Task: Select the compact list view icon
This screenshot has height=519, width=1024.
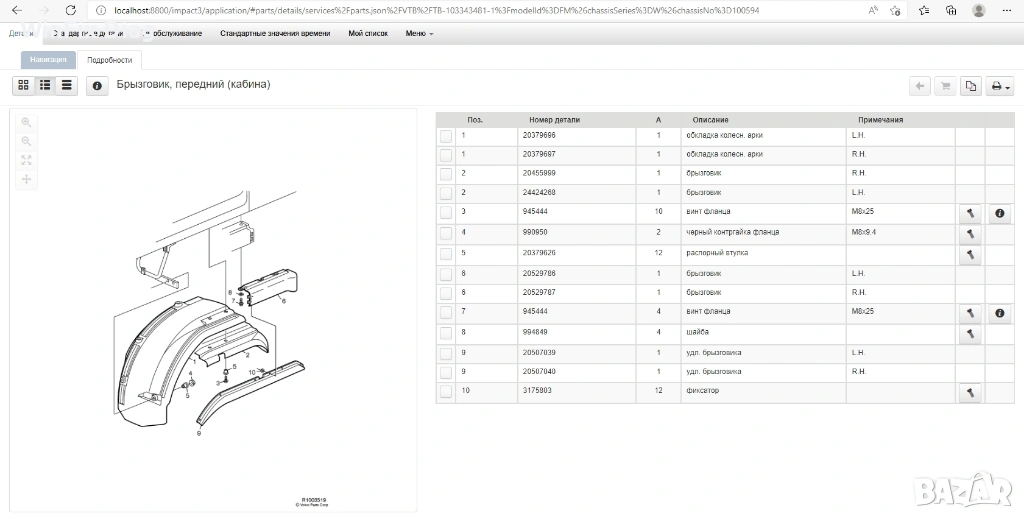Action: [x=66, y=86]
